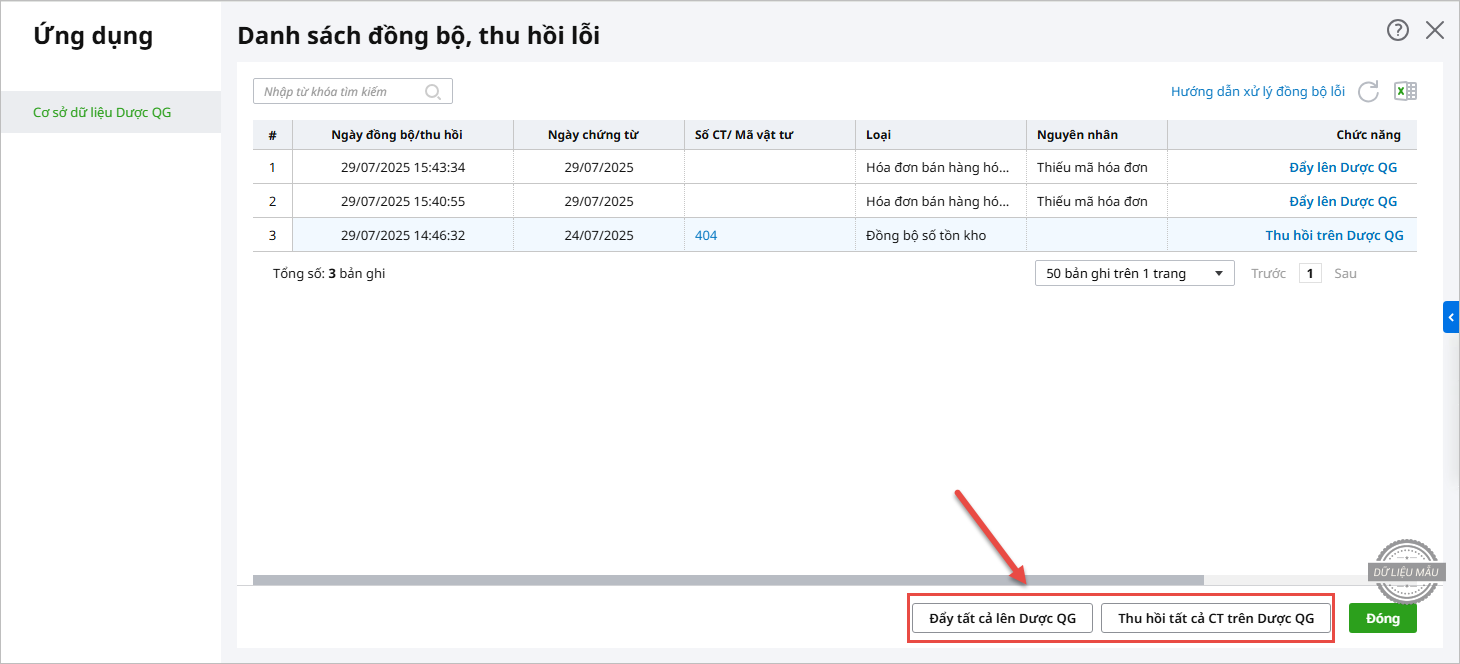Click the green Đóng button
1460x664 pixels.
pos(1383,618)
